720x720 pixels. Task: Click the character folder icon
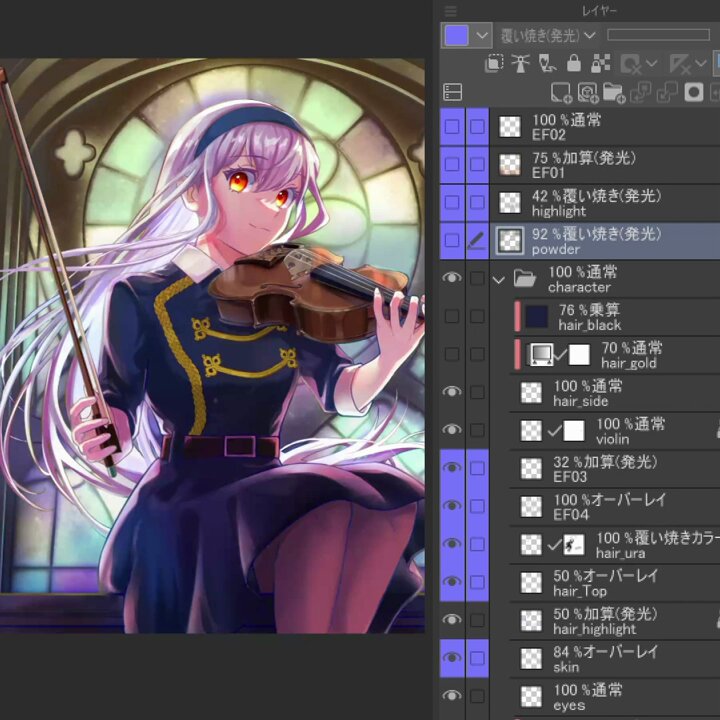pyautogui.click(x=524, y=278)
